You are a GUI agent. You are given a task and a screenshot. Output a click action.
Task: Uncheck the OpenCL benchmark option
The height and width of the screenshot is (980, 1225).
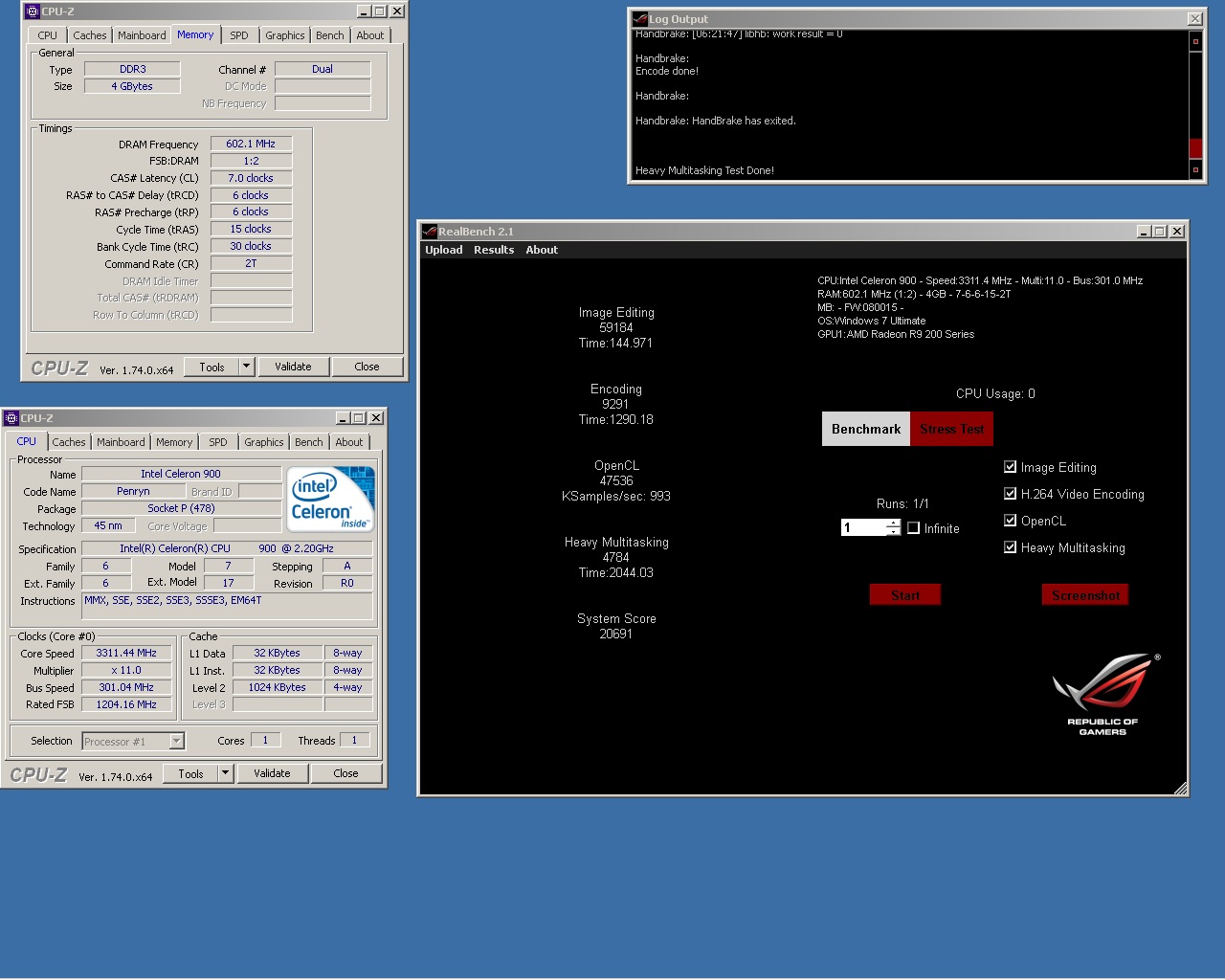coord(1010,521)
